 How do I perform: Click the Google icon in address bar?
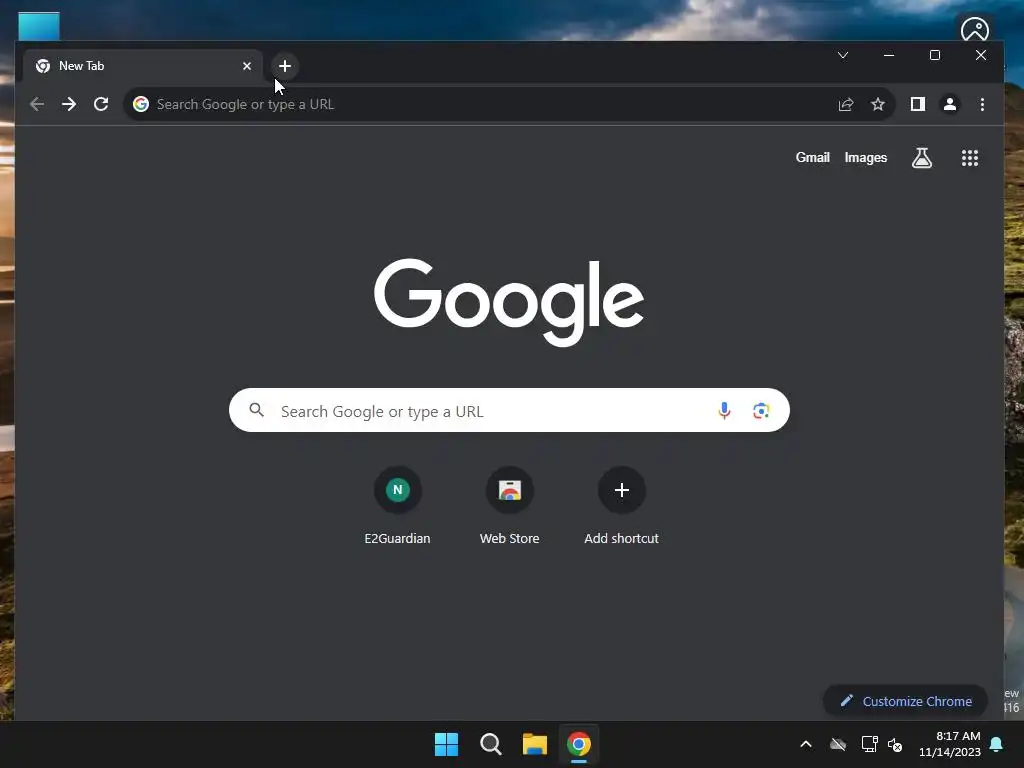pos(140,104)
